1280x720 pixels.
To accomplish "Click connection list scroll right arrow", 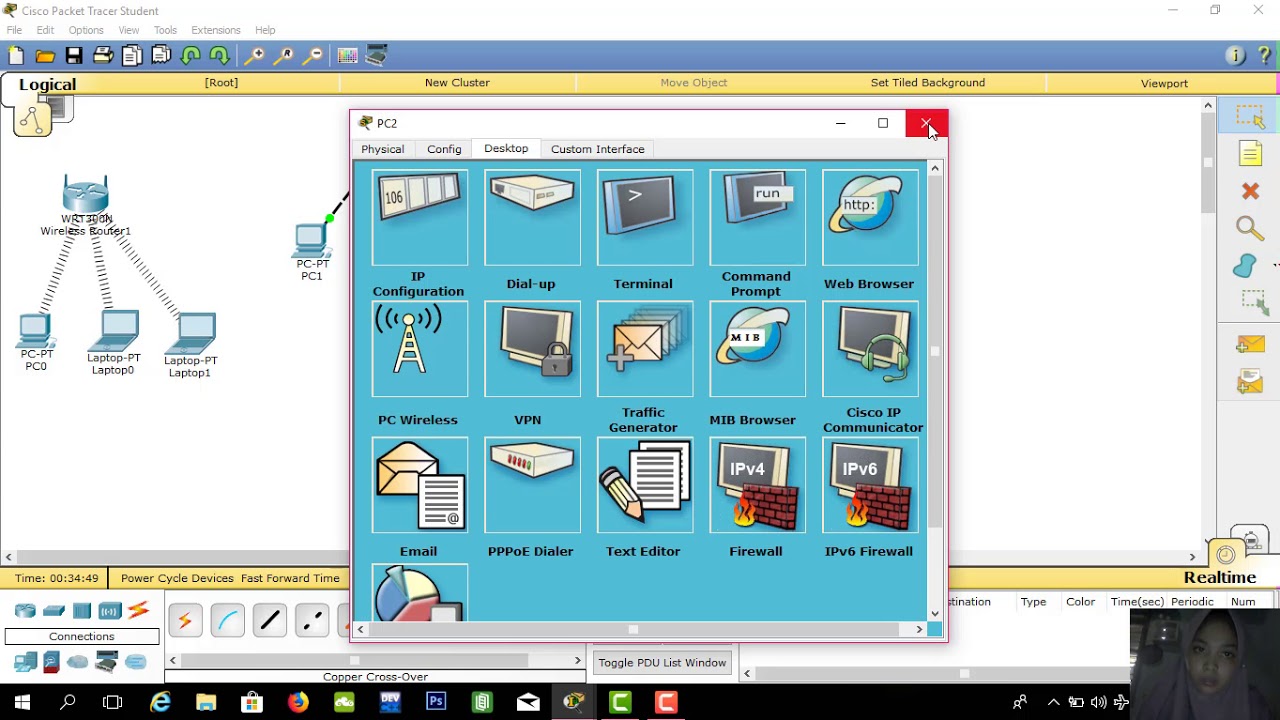I will tap(577, 661).
